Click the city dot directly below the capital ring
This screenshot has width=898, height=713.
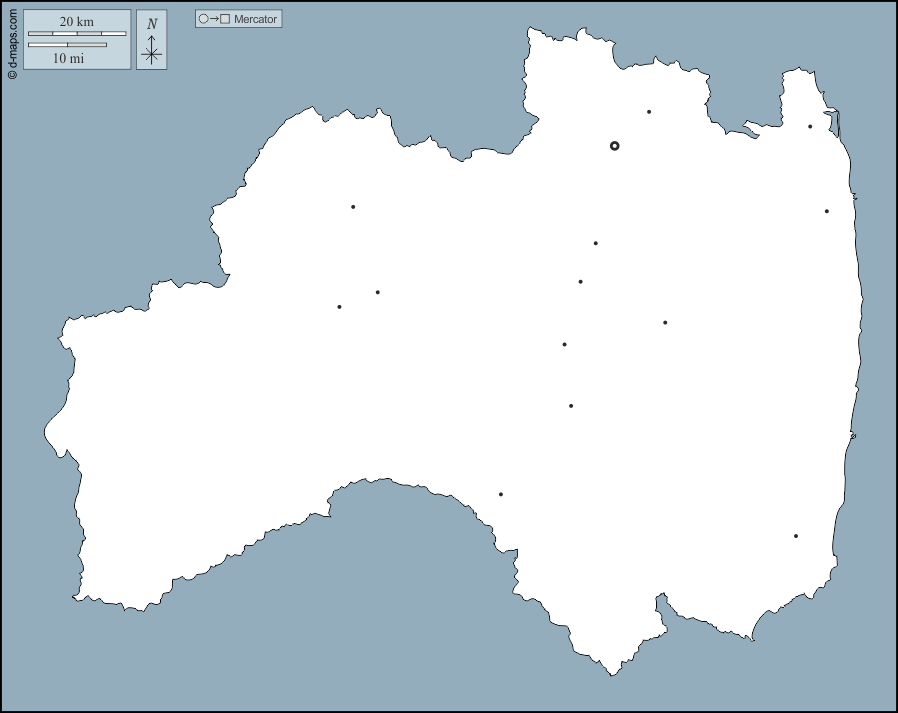596,243
